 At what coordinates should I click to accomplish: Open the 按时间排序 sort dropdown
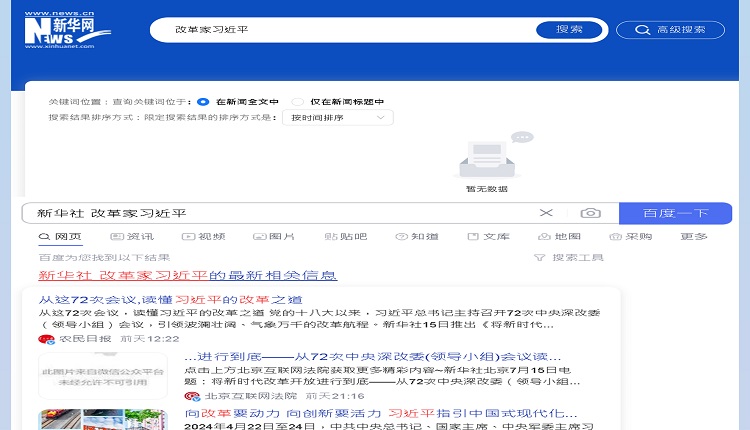click(x=338, y=118)
